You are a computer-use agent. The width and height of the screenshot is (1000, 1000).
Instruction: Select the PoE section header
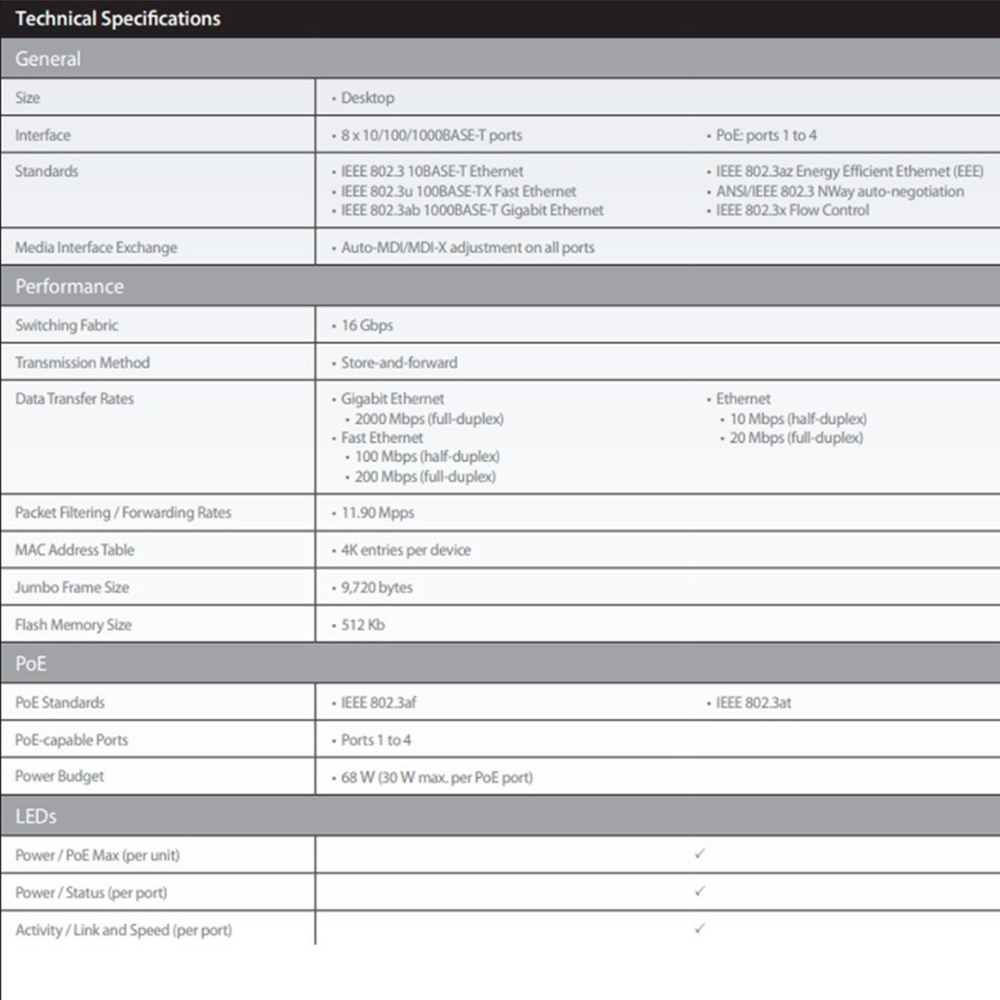pos(31,664)
